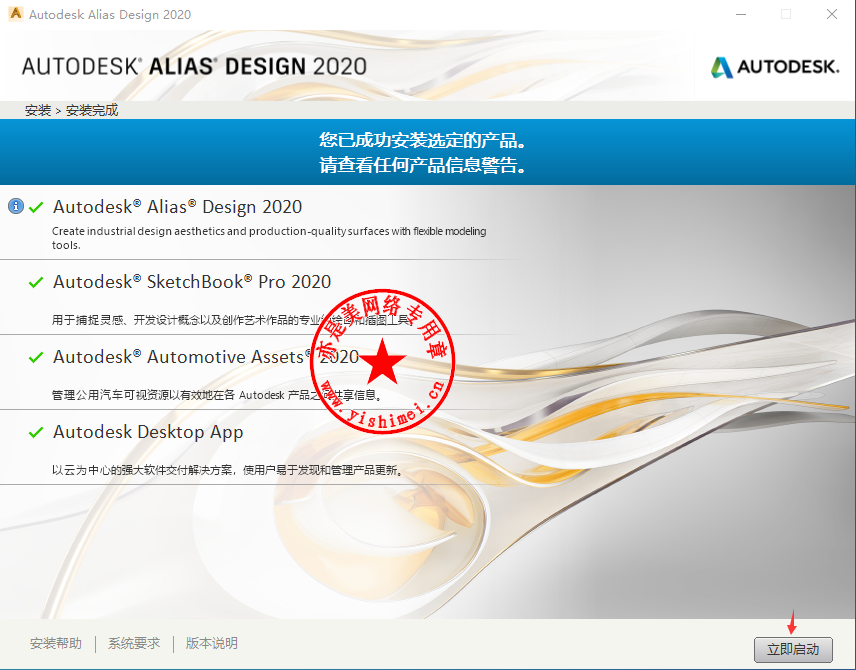Select the Autodesk Automotive Assets 2020 product title
Screen dimensions: 856x670
[x=206, y=357]
